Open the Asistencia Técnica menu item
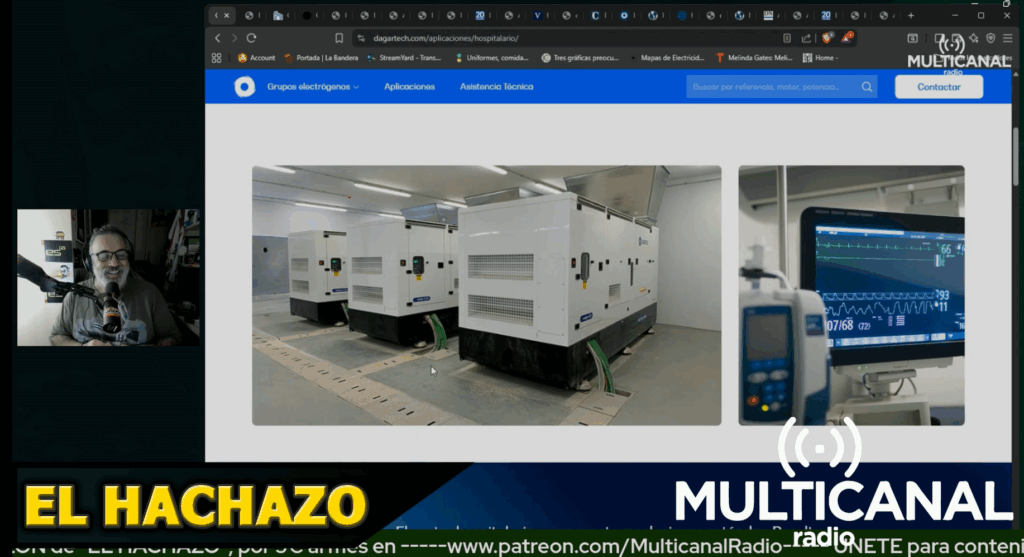This screenshot has height=557, width=1024. tap(496, 87)
